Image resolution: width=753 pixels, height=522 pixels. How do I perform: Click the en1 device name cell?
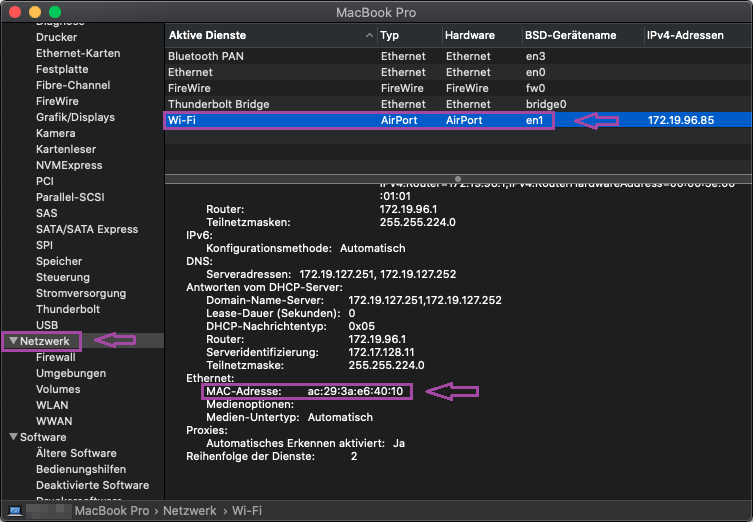pyautogui.click(x=534, y=120)
